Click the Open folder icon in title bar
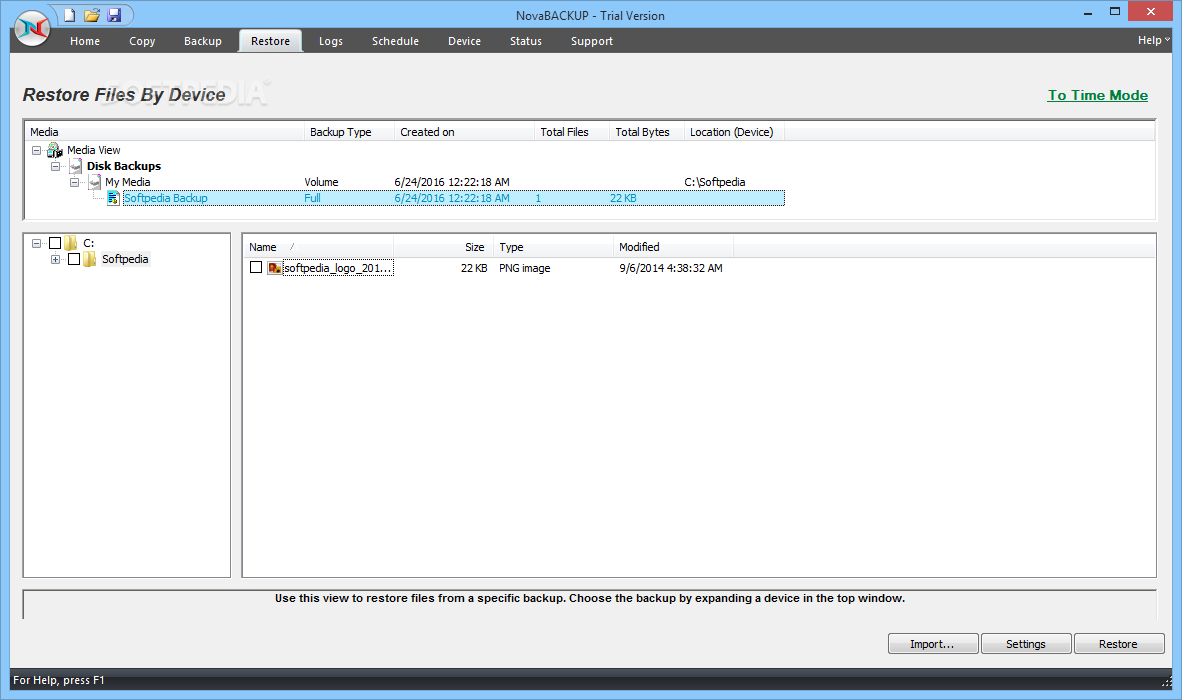 pos(92,15)
